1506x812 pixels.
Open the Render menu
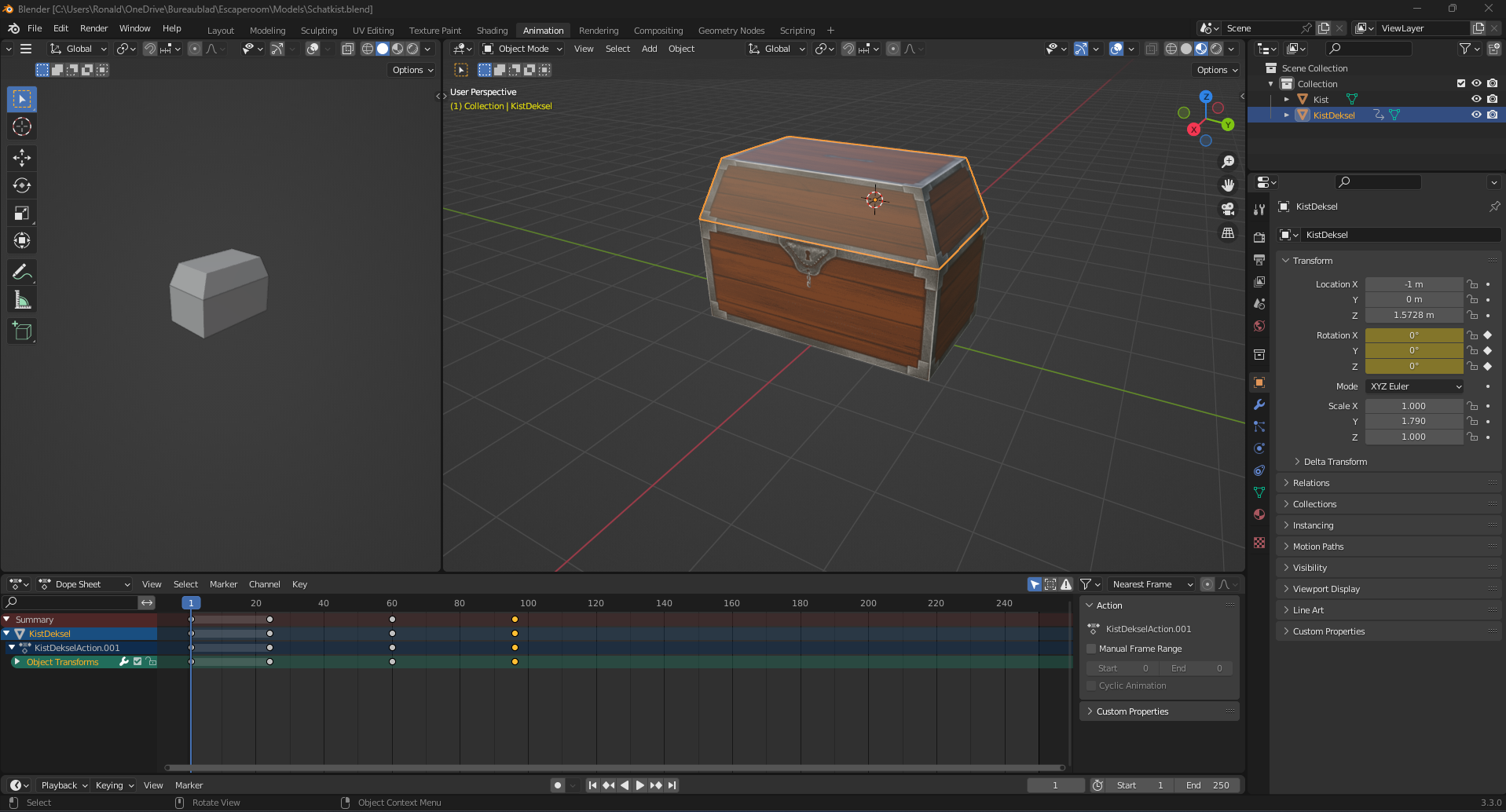[93, 28]
